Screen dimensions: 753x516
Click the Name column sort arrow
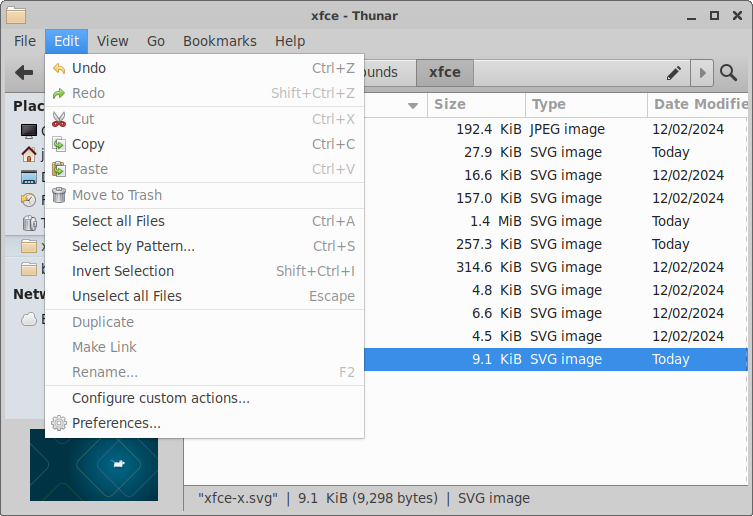(x=413, y=106)
